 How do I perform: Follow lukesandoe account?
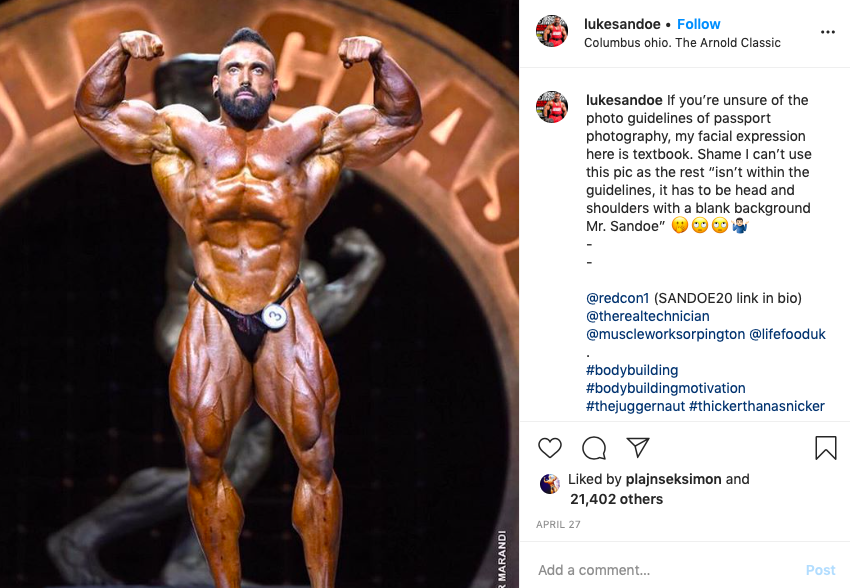tap(698, 24)
